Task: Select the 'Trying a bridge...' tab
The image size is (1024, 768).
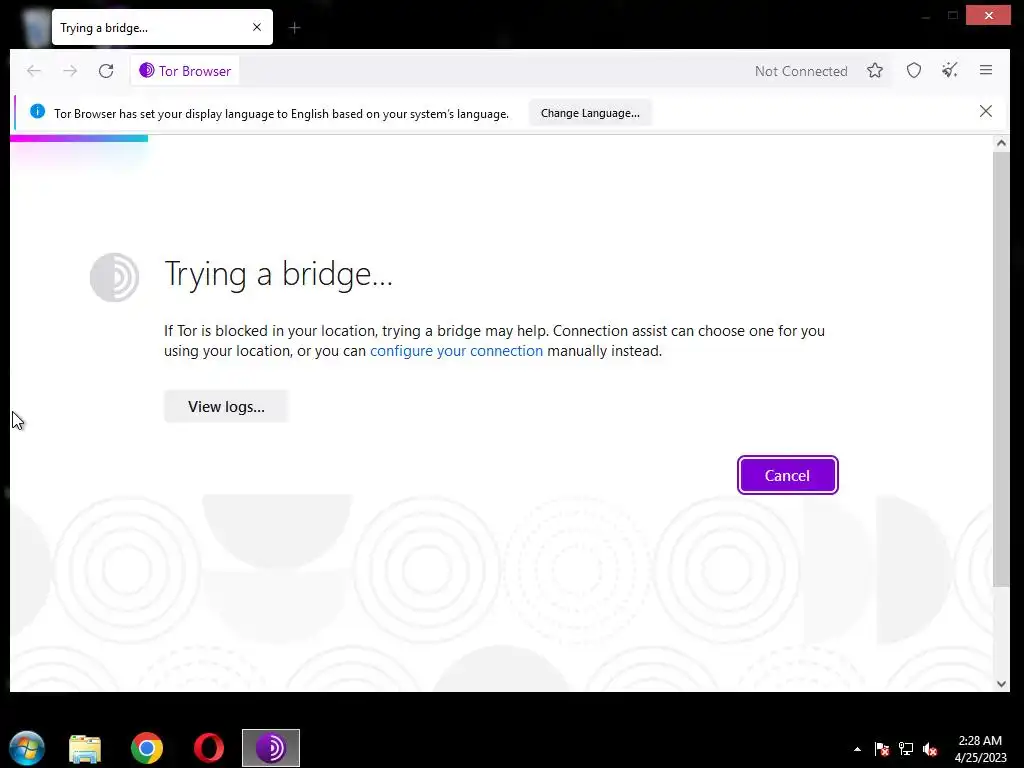Action: pos(162,27)
